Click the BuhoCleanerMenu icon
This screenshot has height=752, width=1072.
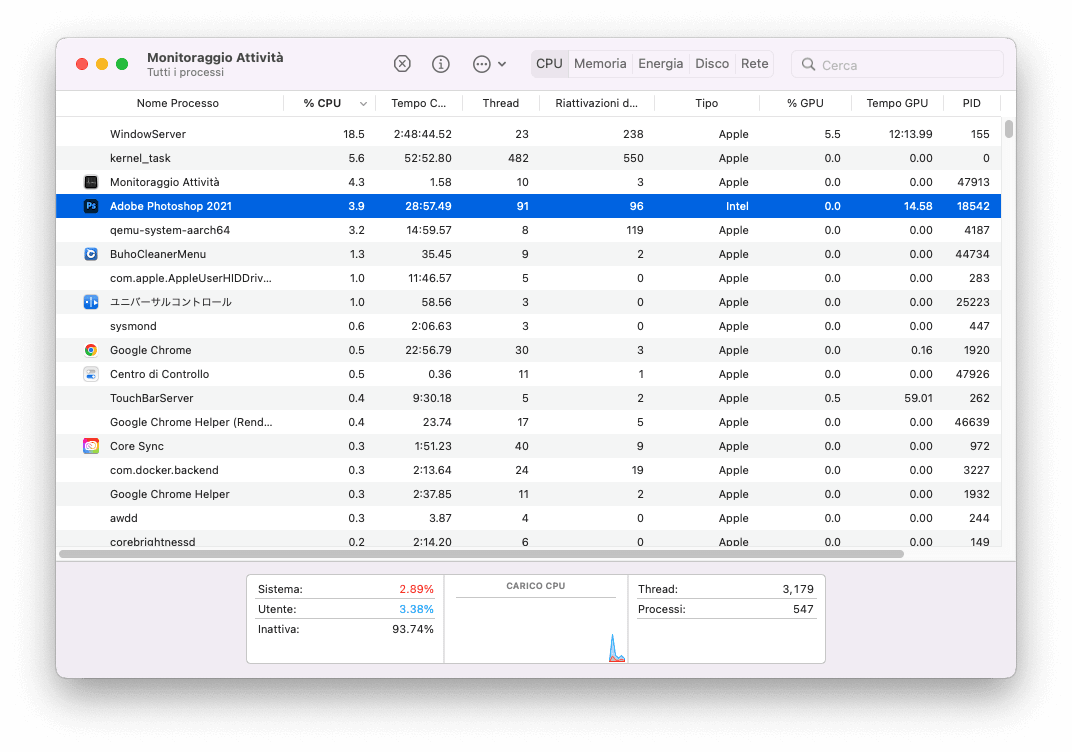click(91, 254)
